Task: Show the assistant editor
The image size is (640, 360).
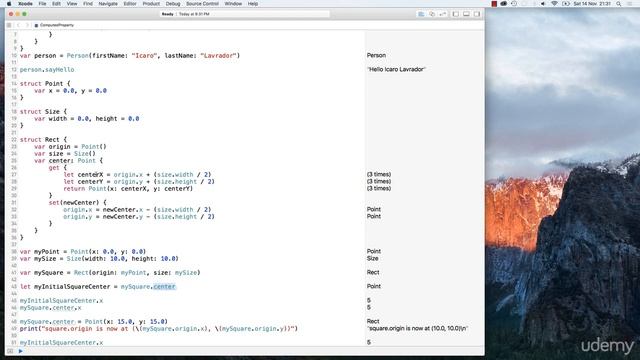Action: tap(432, 14)
